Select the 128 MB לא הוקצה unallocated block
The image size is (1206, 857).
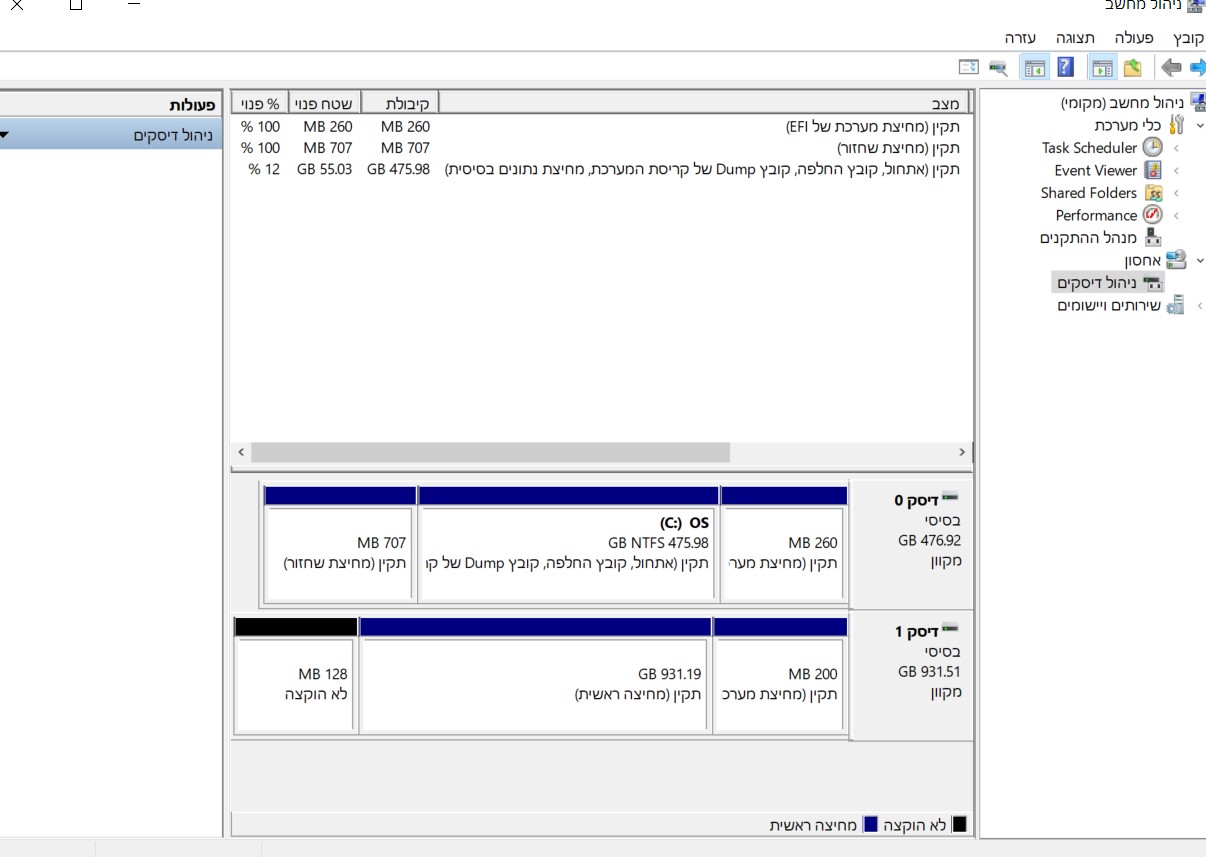coord(296,675)
